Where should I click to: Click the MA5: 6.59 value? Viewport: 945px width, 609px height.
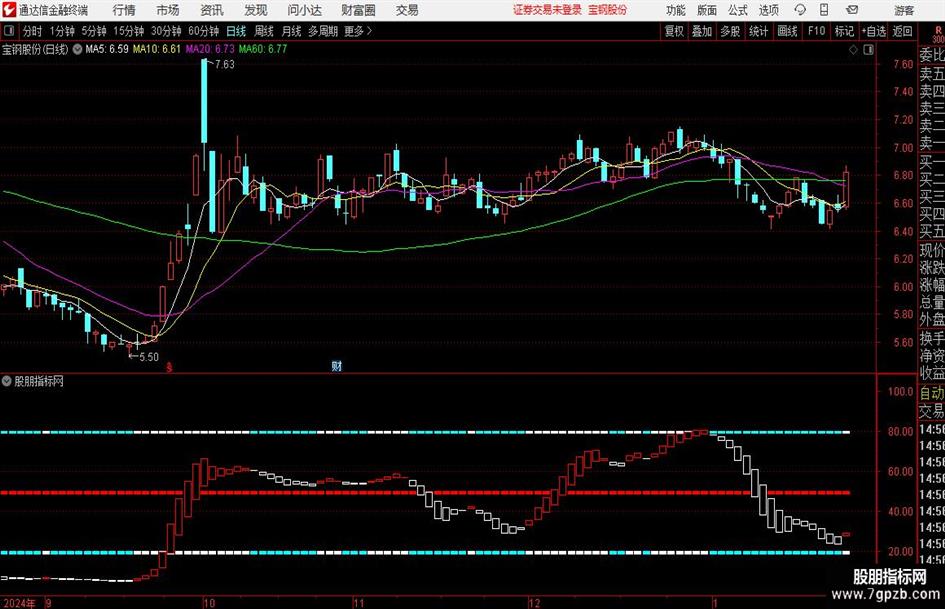click(x=107, y=49)
